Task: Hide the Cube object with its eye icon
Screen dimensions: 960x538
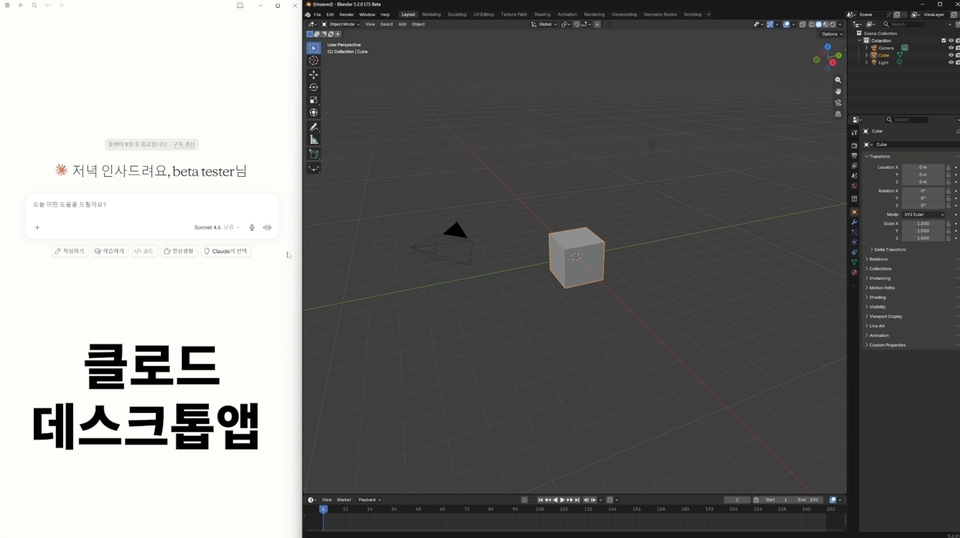Action: 951,55
